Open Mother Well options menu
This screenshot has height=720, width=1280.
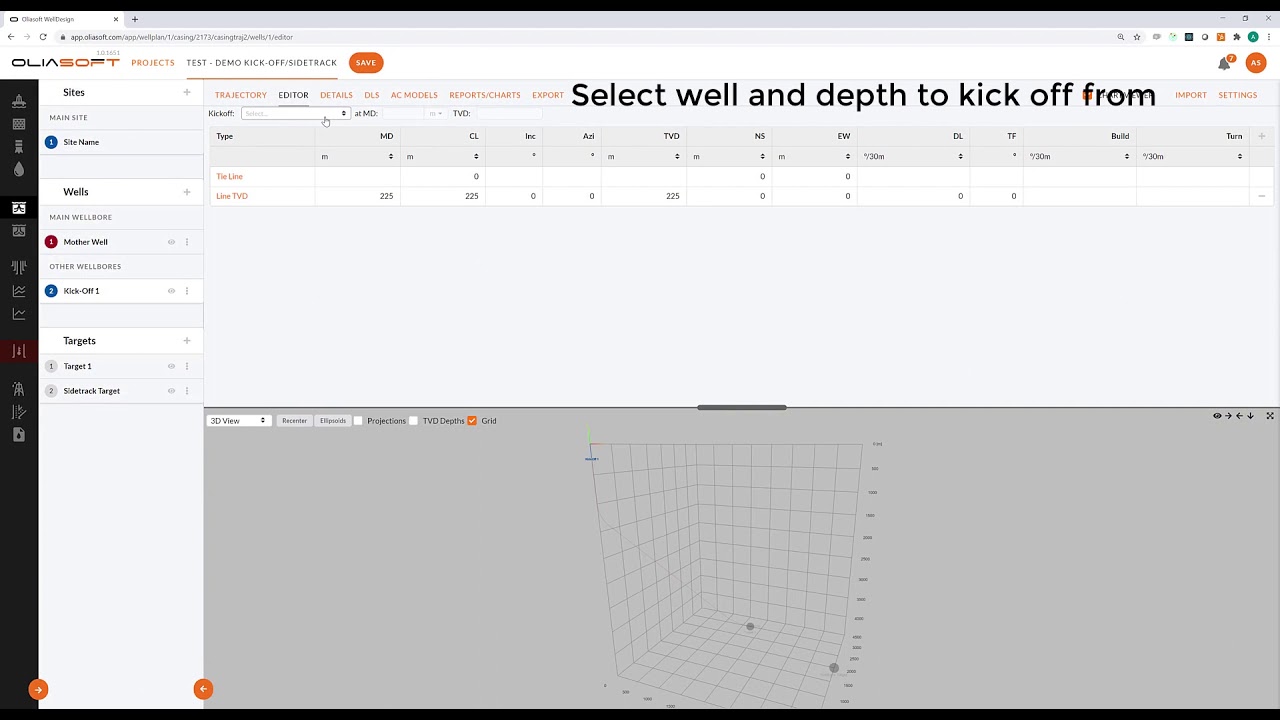[x=187, y=242]
